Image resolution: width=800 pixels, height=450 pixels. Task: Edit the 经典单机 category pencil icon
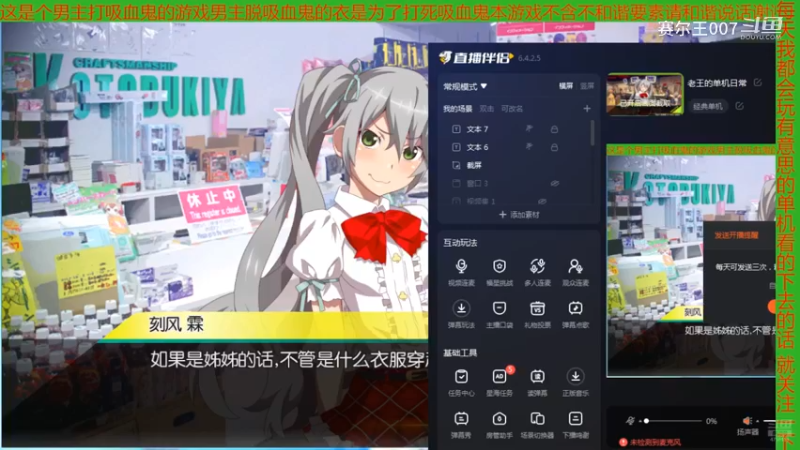coord(739,106)
